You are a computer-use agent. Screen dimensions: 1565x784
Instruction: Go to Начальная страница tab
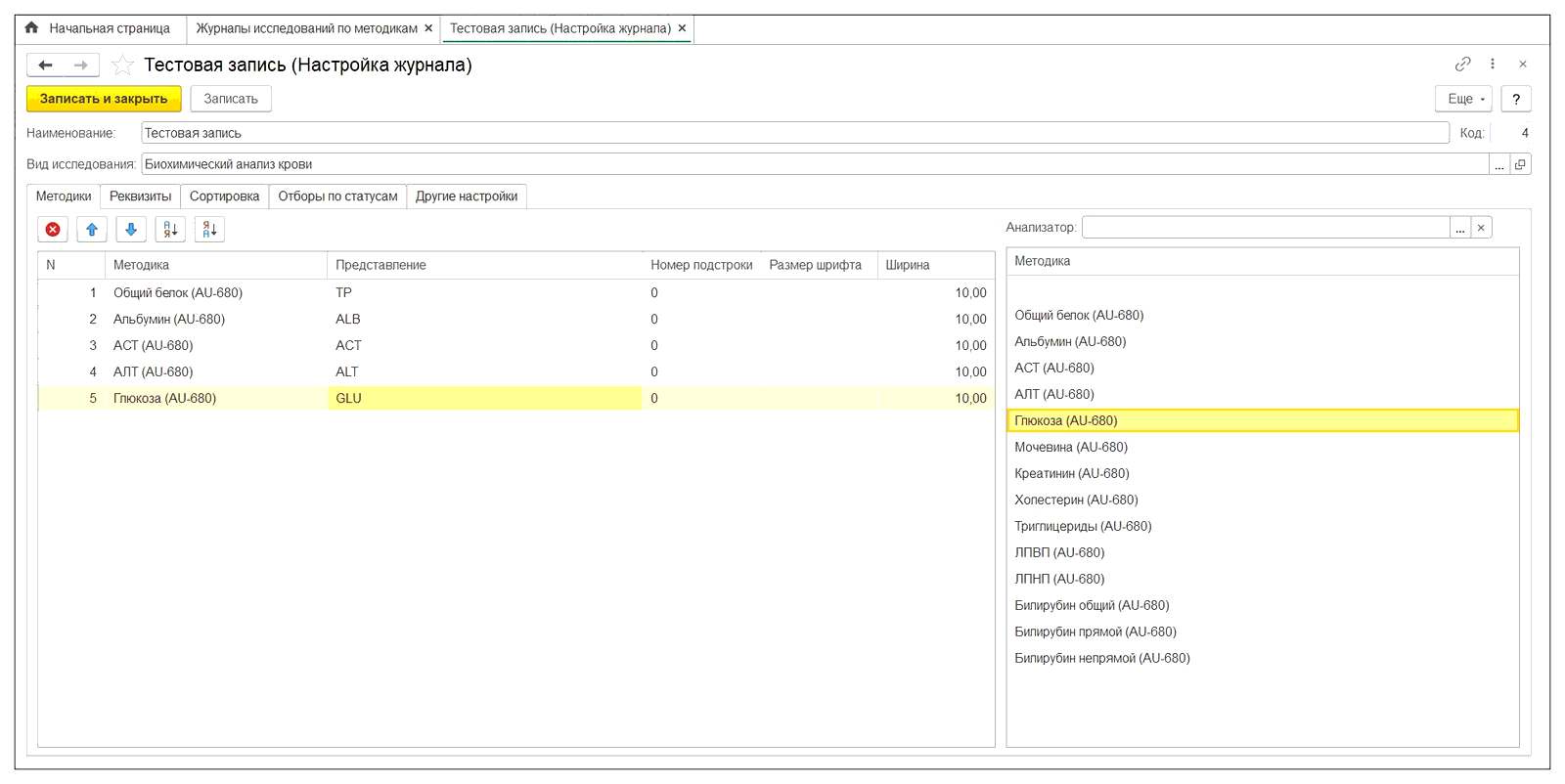[110, 28]
